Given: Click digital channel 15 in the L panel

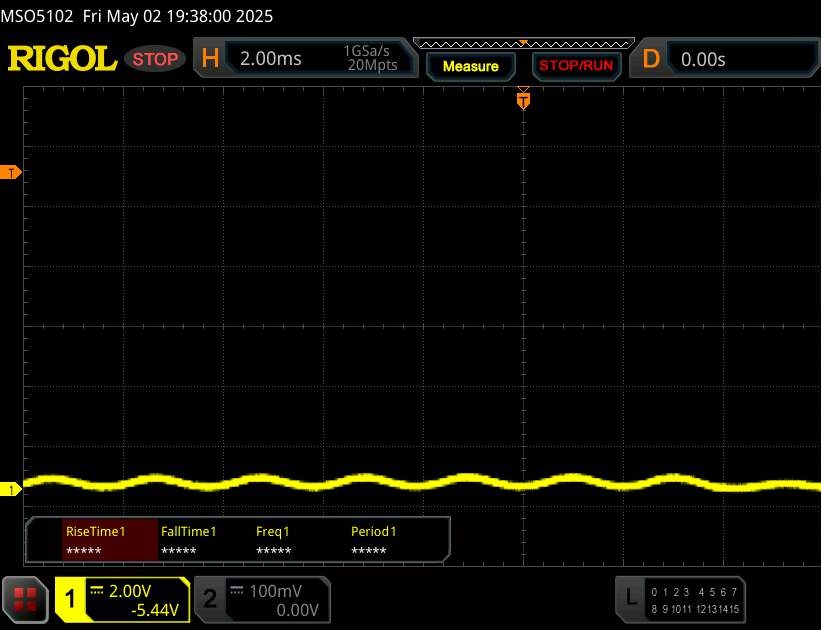Looking at the screenshot, I should 734,609.
